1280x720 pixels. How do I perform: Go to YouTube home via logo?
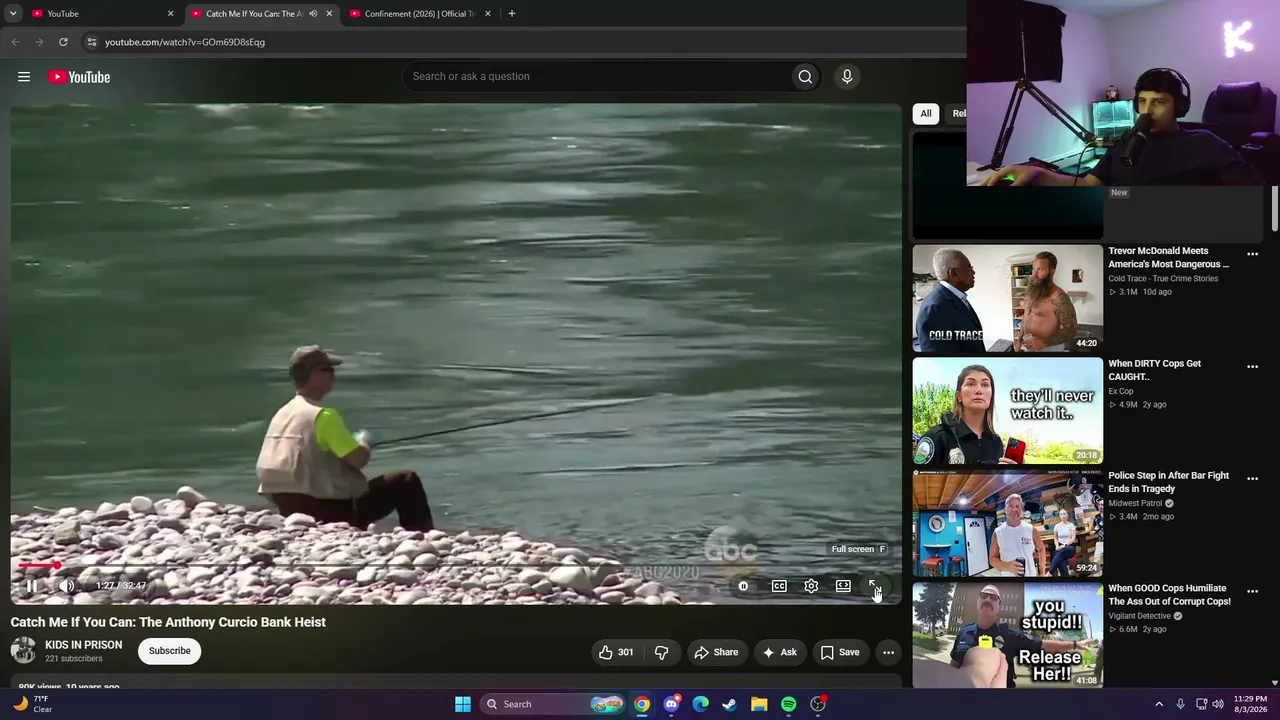point(79,77)
